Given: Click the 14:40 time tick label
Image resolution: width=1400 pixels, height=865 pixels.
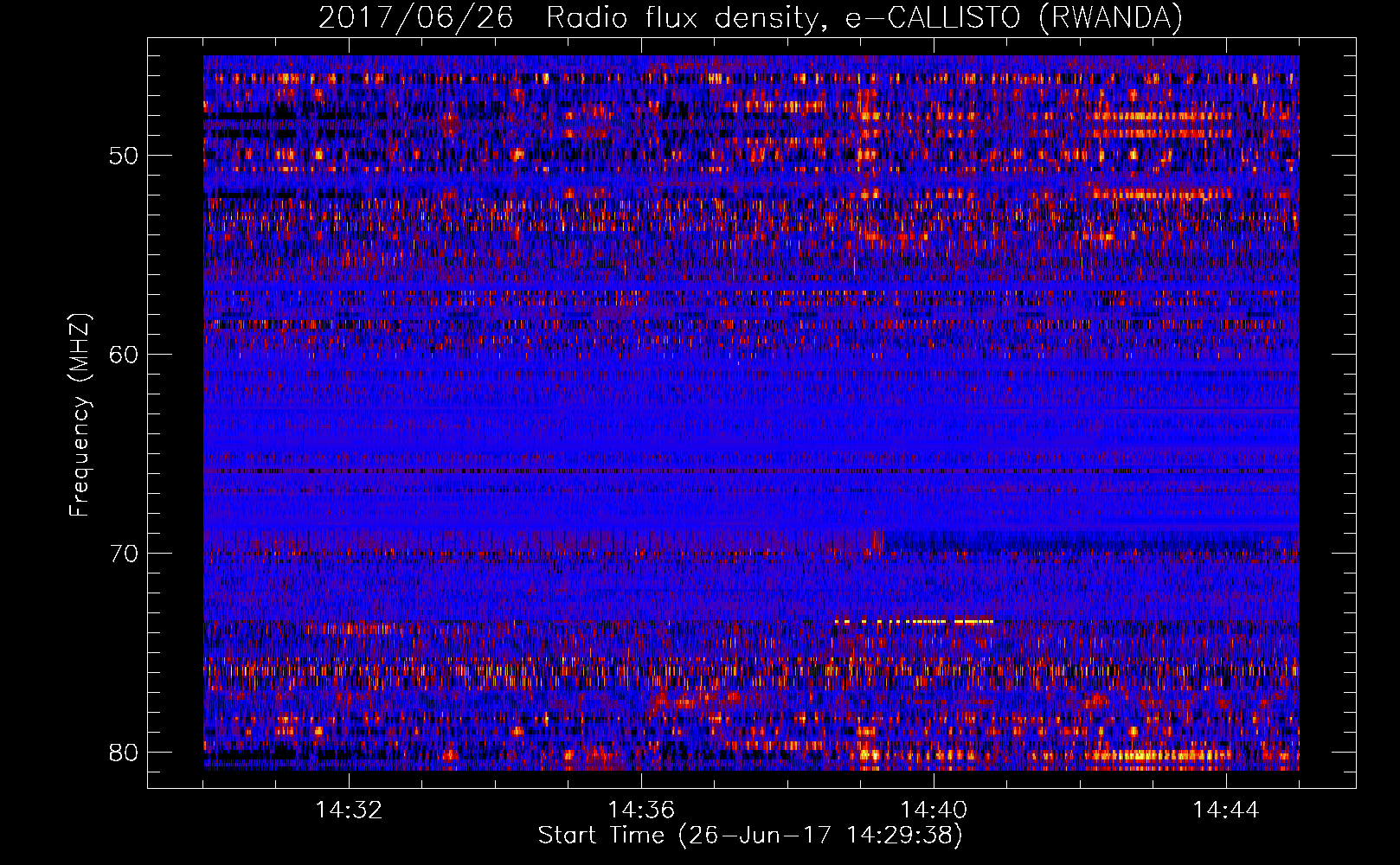Looking at the screenshot, I should tap(934, 810).
